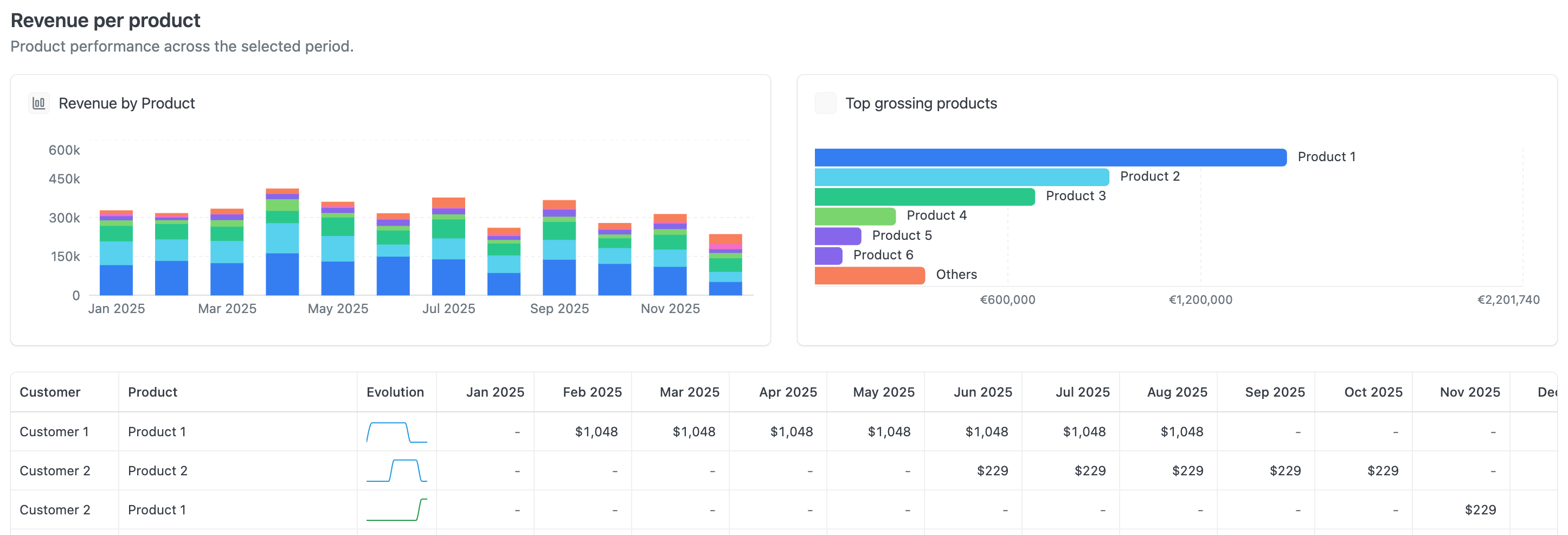This screenshot has height=535, width=1568.
Task: Open Customer 2 Product 1 green evolution sparkline
Action: [x=396, y=509]
